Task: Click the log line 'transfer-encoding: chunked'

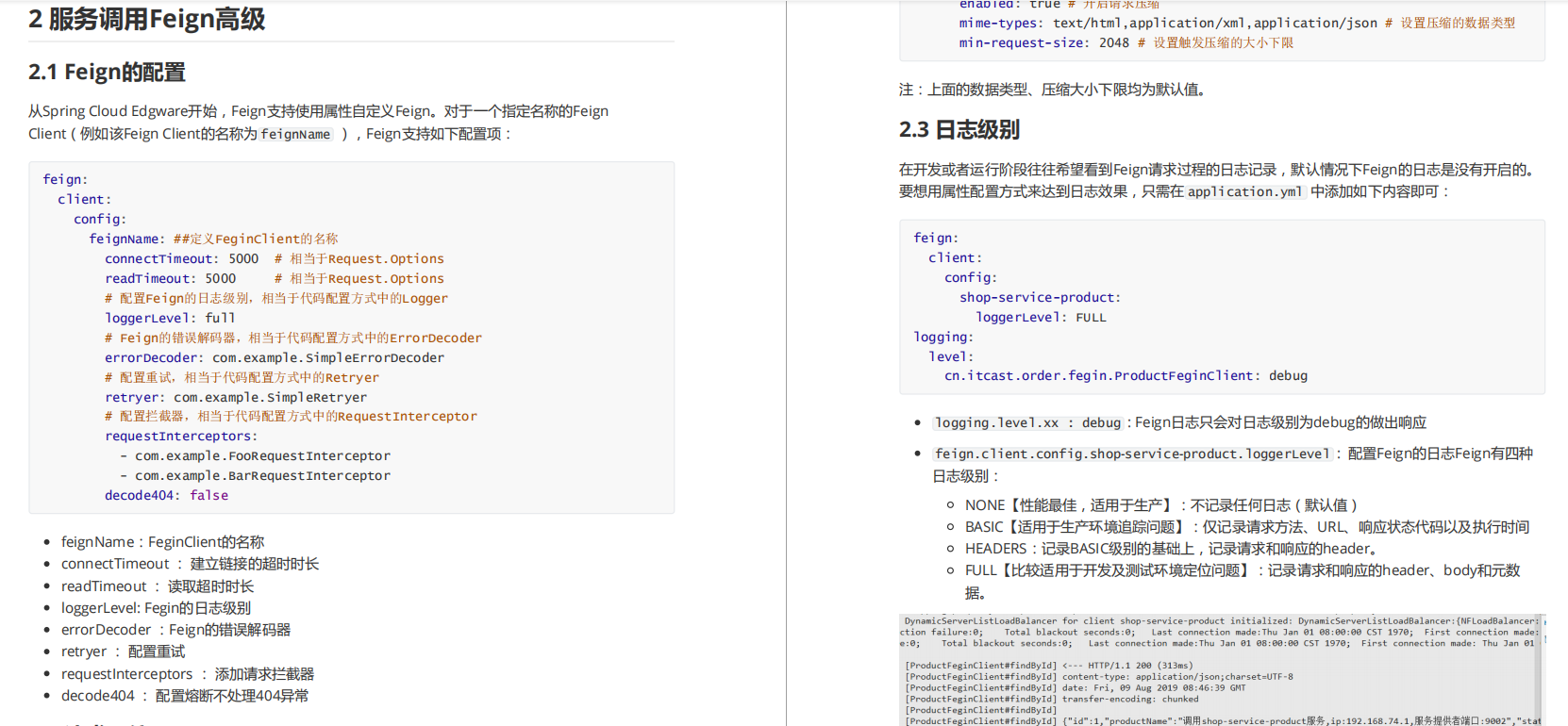Action: pos(1052,700)
